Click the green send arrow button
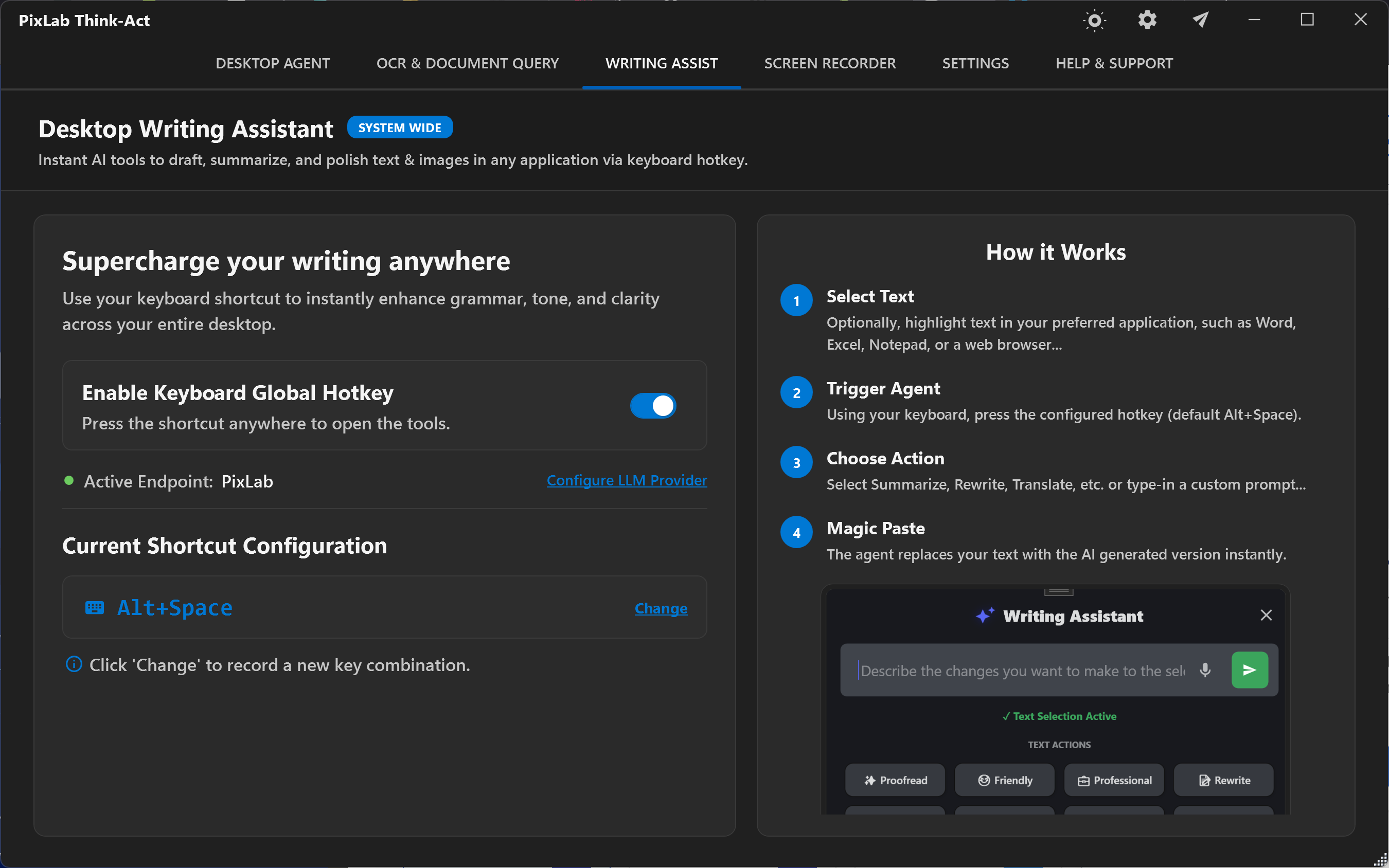Image resolution: width=1389 pixels, height=868 pixels. [x=1250, y=670]
